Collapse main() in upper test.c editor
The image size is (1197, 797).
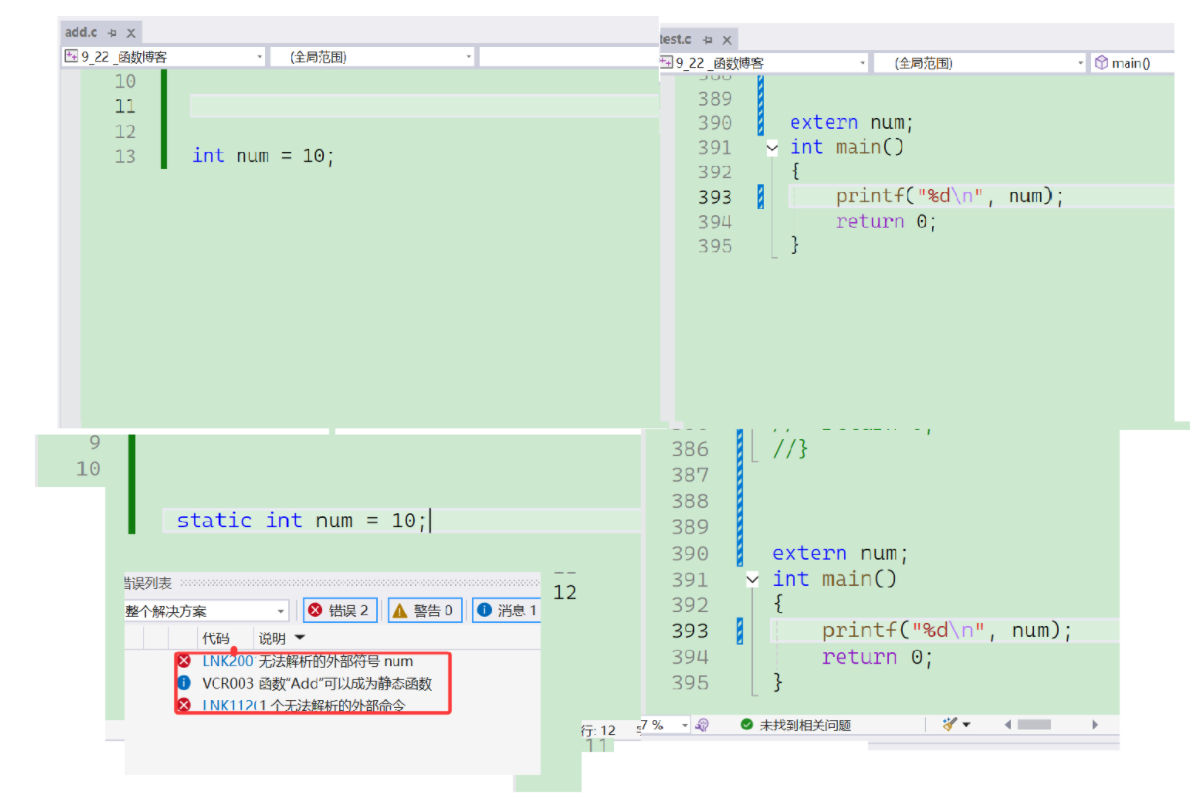[772, 147]
